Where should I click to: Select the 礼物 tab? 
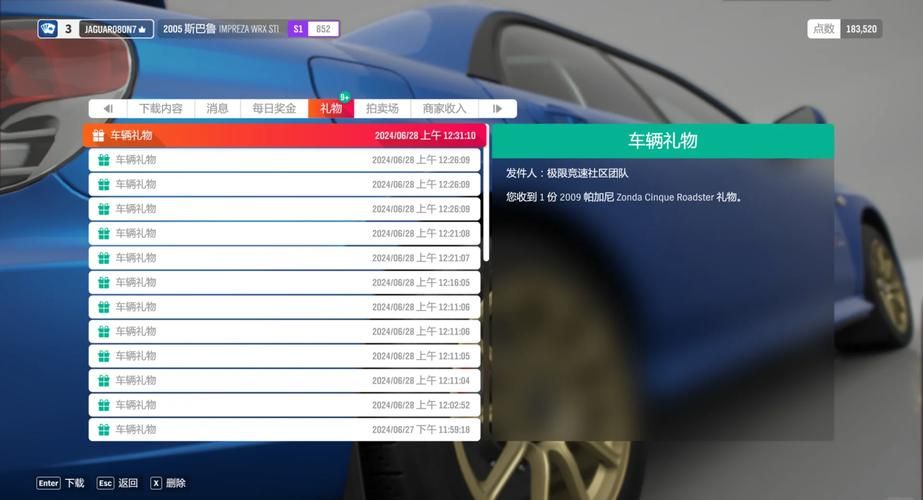(x=331, y=108)
